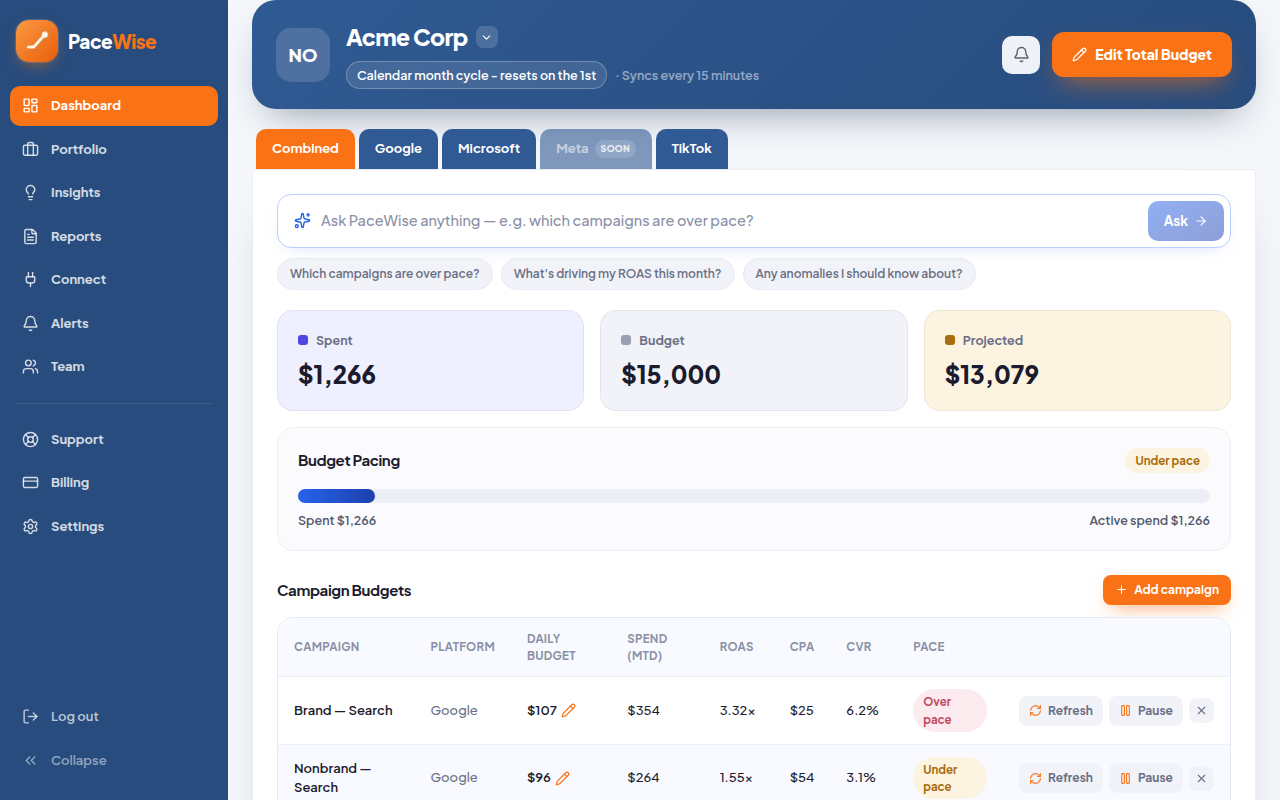This screenshot has width=1280, height=800.
Task: Click the Support lifebuoy icon
Action: click(31, 440)
